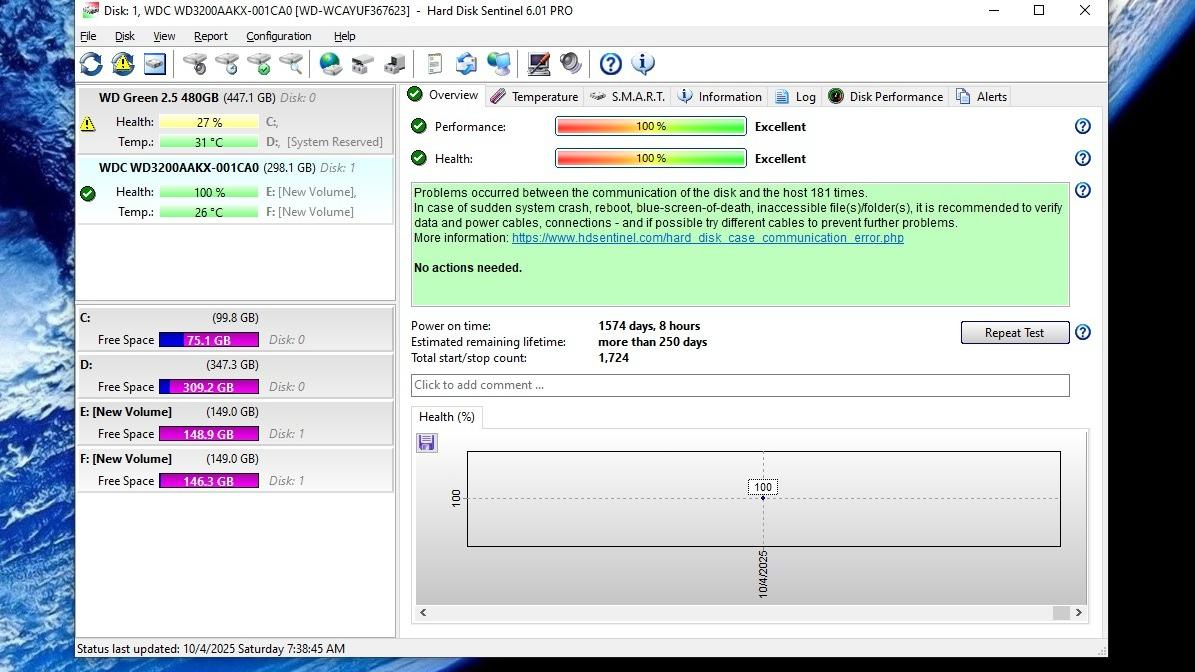Open the Configuration menu
Viewport: 1195px width, 672px height.
pyautogui.click(x=278, y=36)
